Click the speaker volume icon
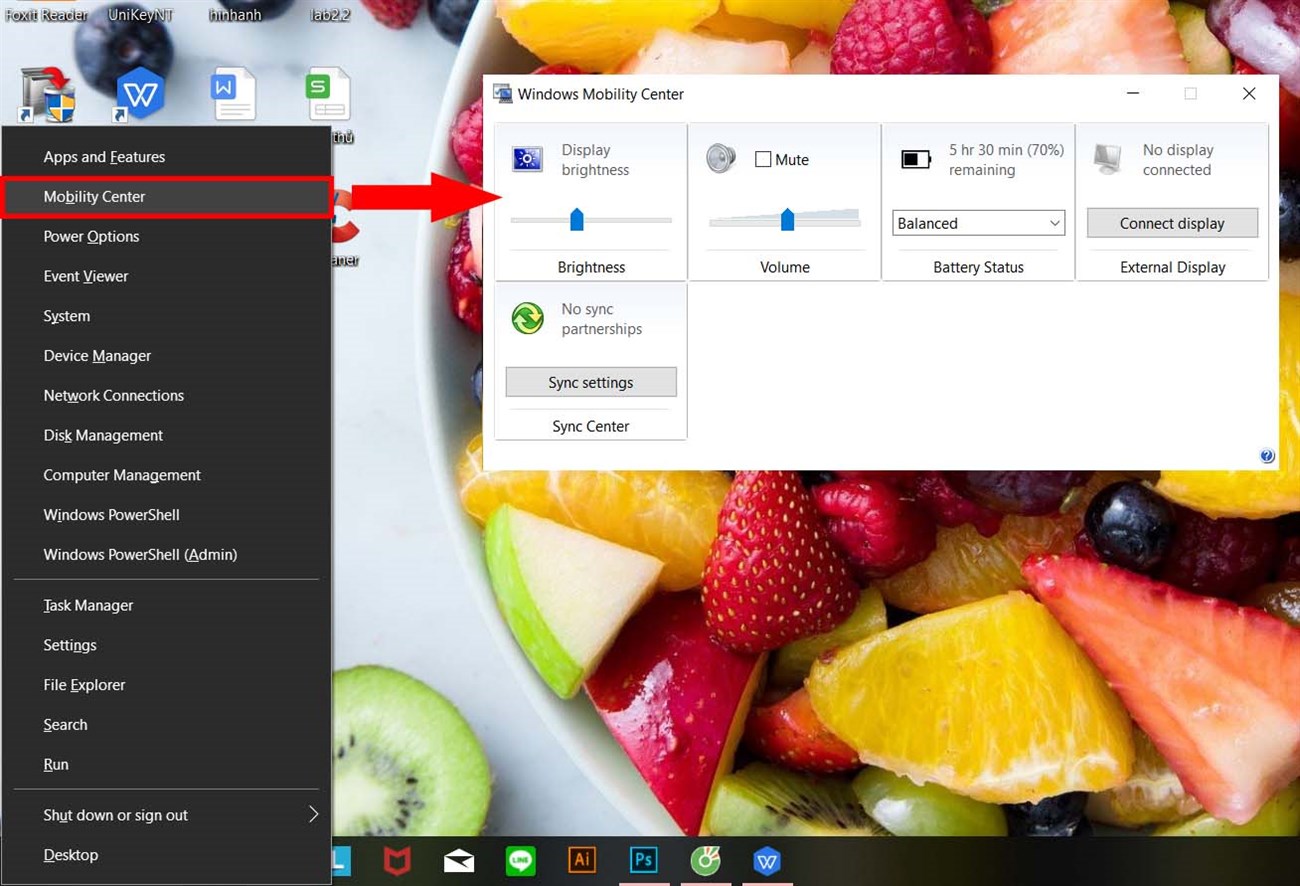The height and width of the screenshot is (886, 1300). (720, 159)
